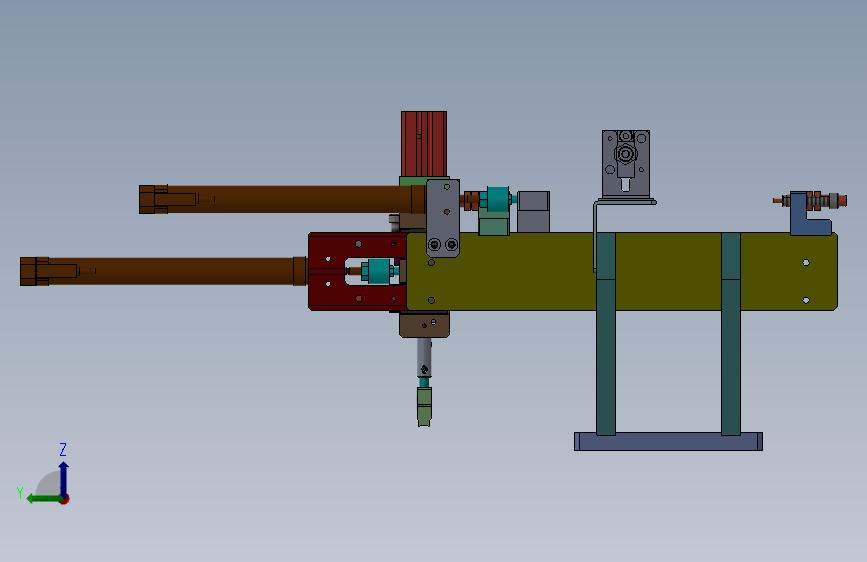Select the gray square block beside upper coupling

point(534,212)
